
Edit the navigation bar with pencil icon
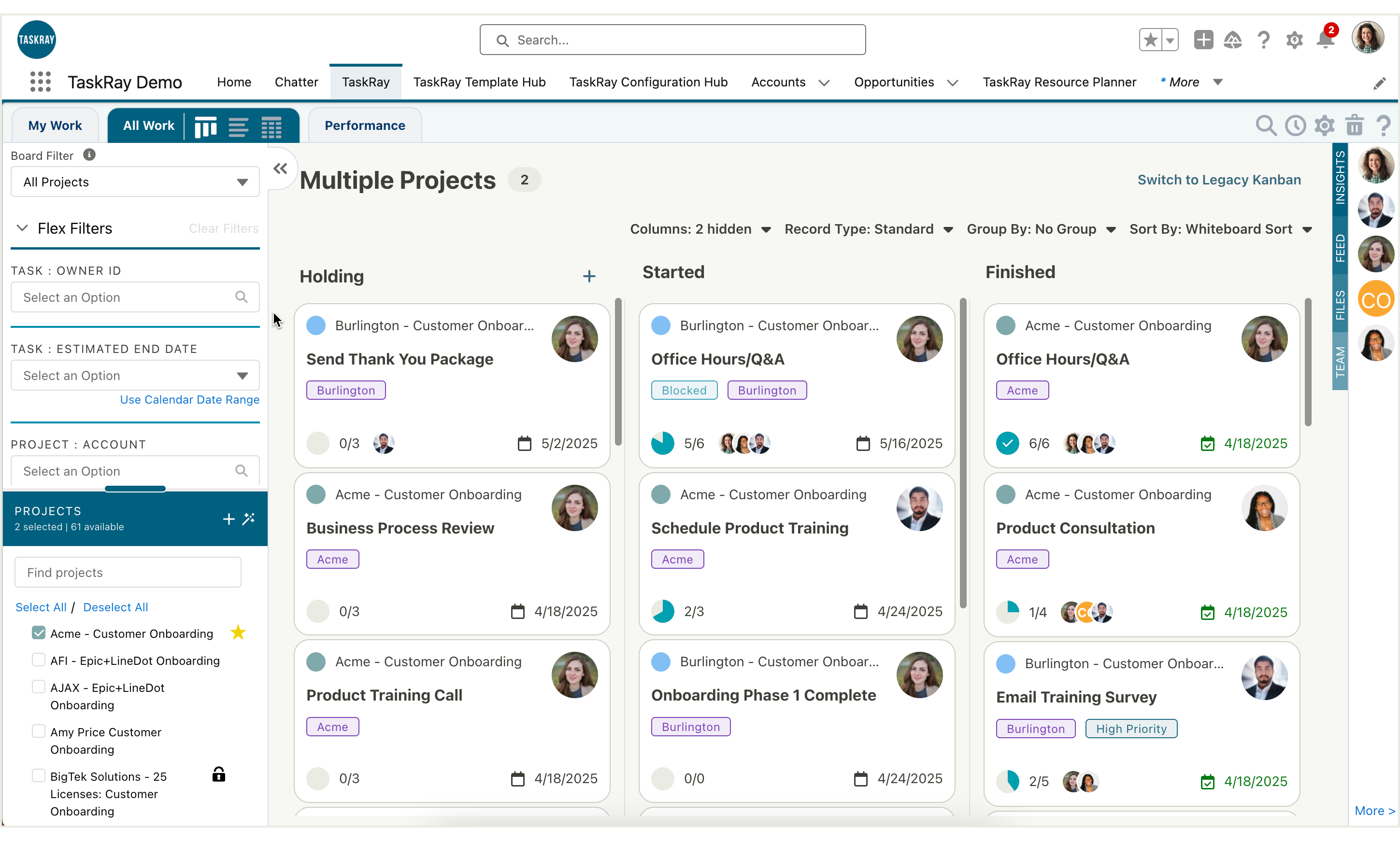click(x=1380, y=84)
